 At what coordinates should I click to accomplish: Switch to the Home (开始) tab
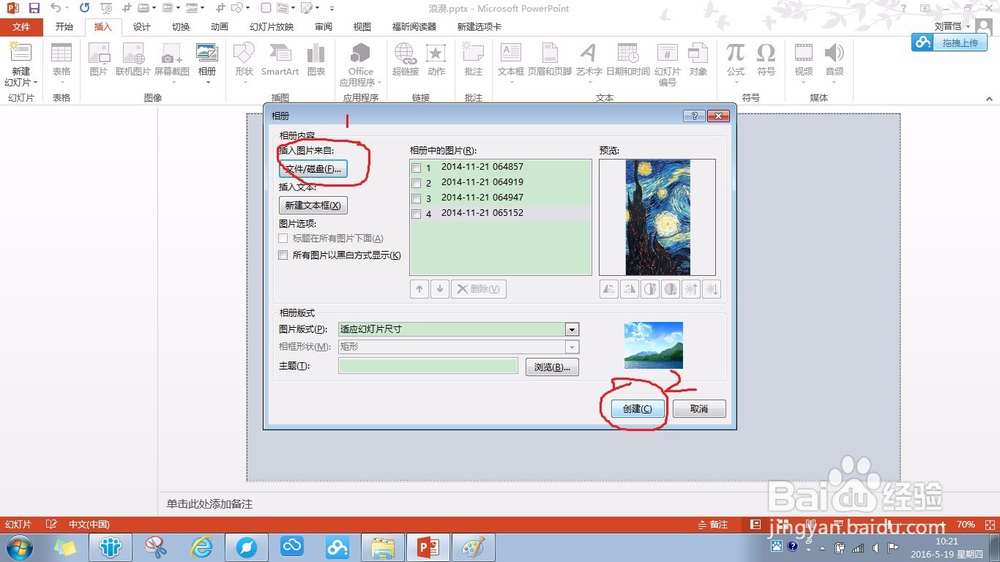(64, 27)
